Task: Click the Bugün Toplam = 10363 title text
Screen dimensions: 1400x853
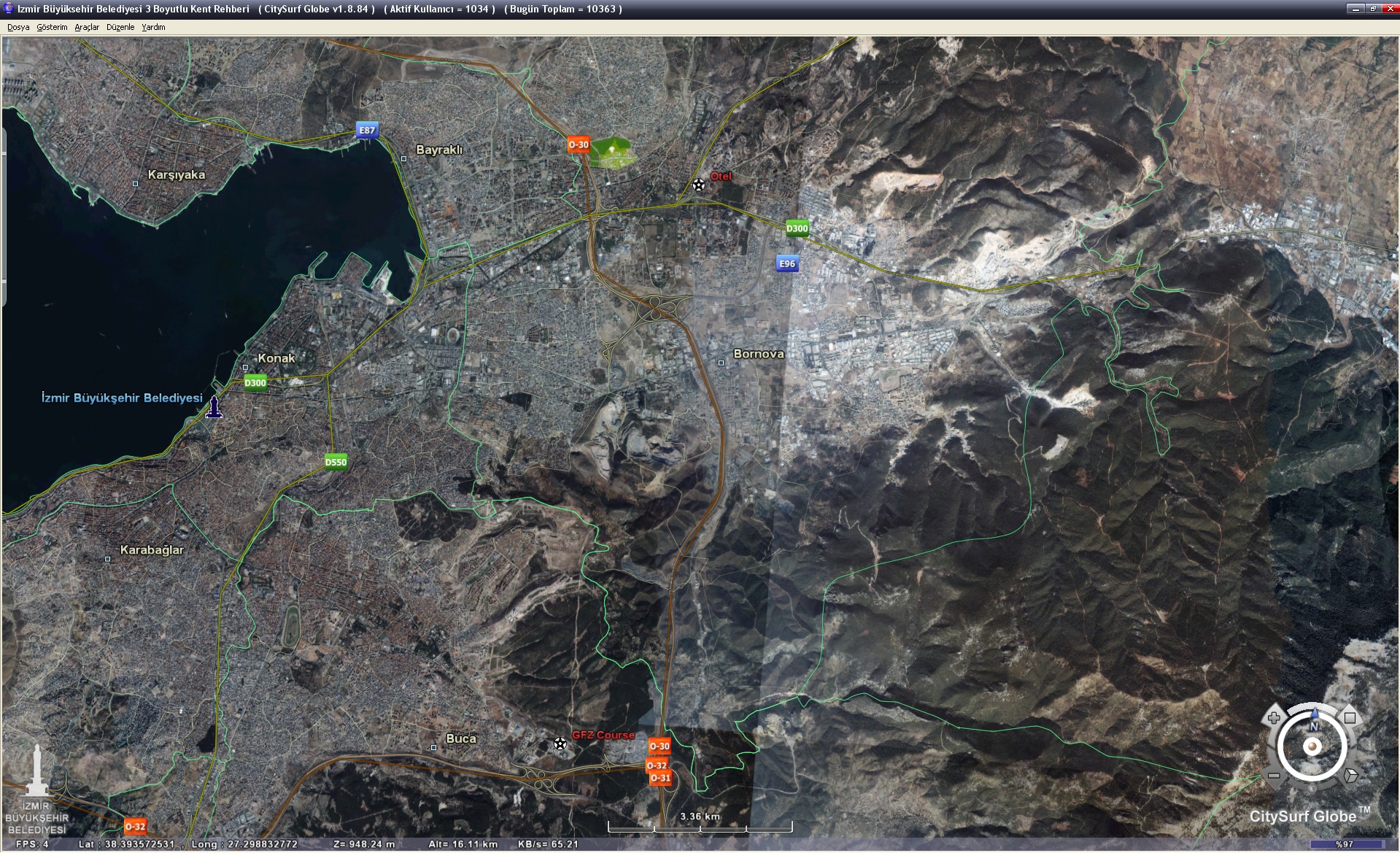Action: pos(563,9)
